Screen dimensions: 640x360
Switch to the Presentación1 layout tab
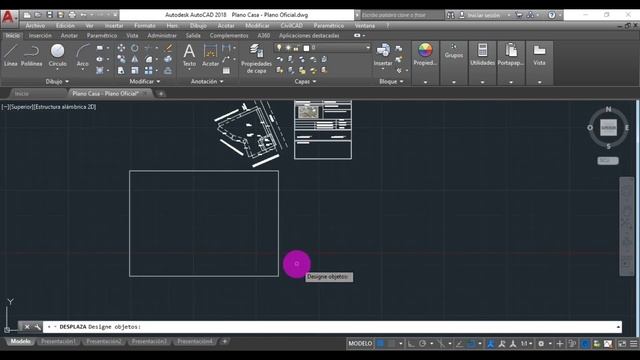point(58,342)
